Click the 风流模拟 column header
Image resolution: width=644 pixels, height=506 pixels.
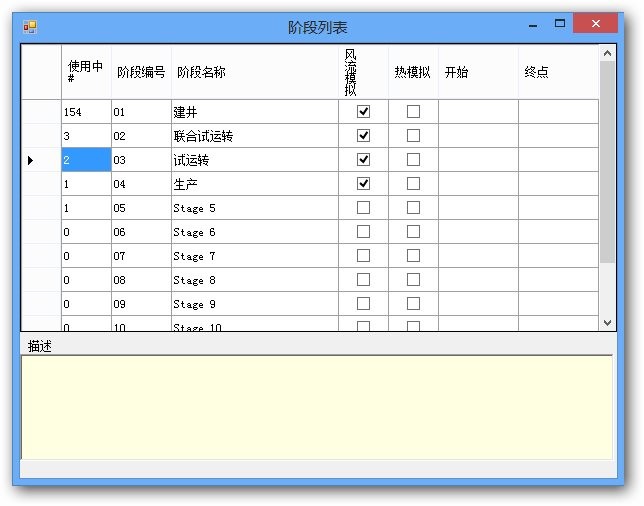pyautogui.click(x=363, y=72)
